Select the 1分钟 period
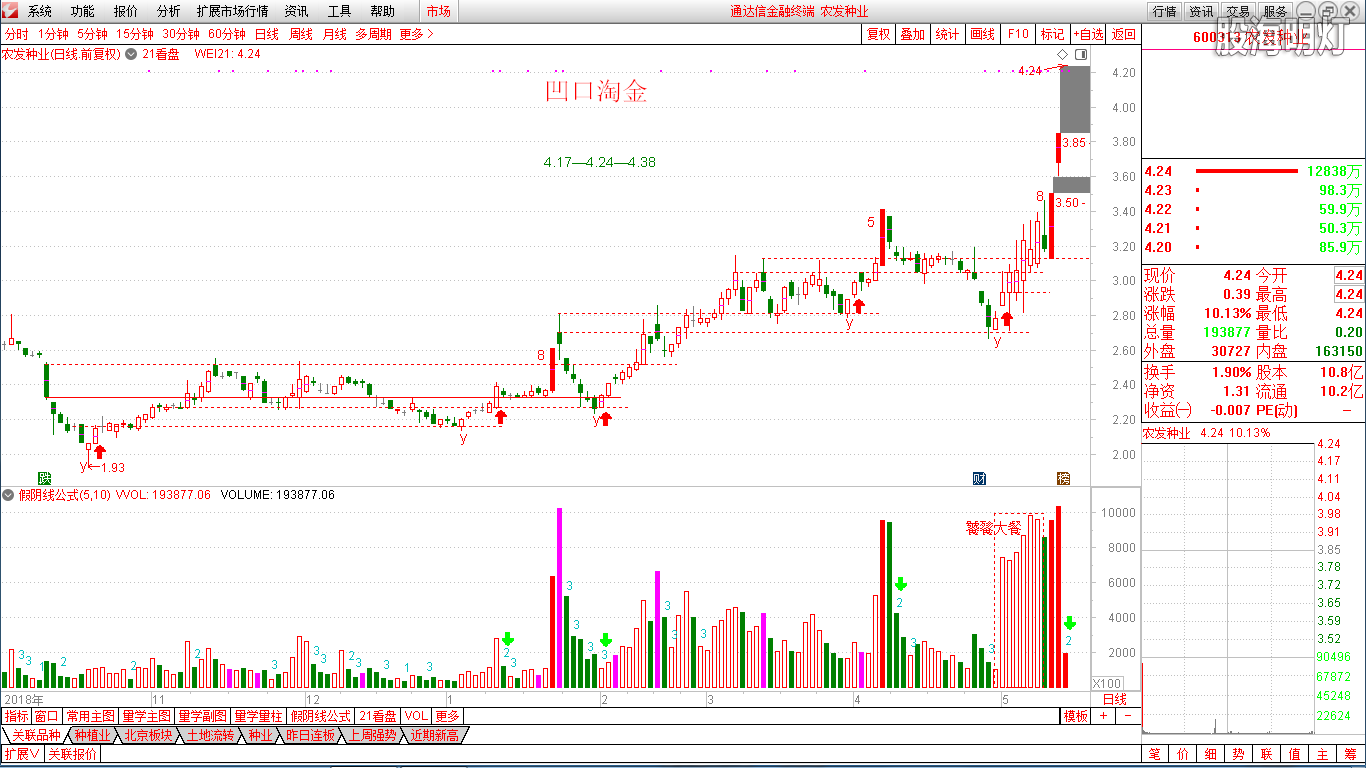 point(54,34)
